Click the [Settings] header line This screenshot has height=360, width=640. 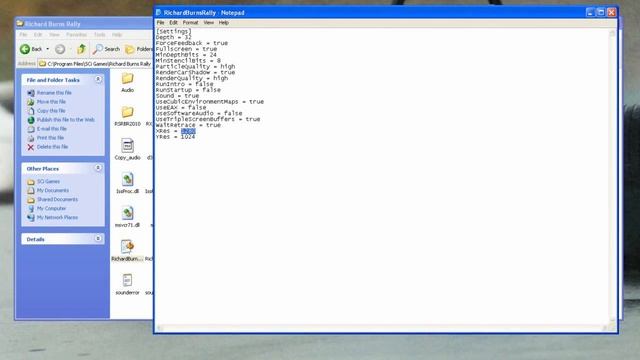173,31
